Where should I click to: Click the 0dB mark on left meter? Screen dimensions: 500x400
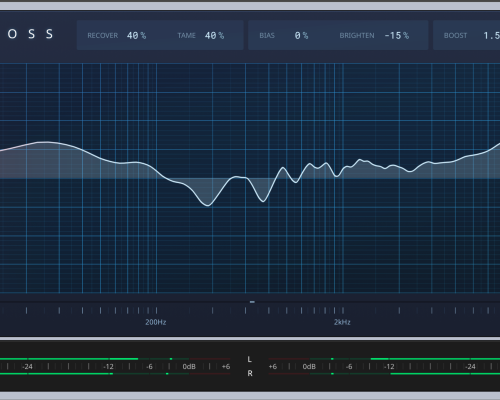click(189, 366)
